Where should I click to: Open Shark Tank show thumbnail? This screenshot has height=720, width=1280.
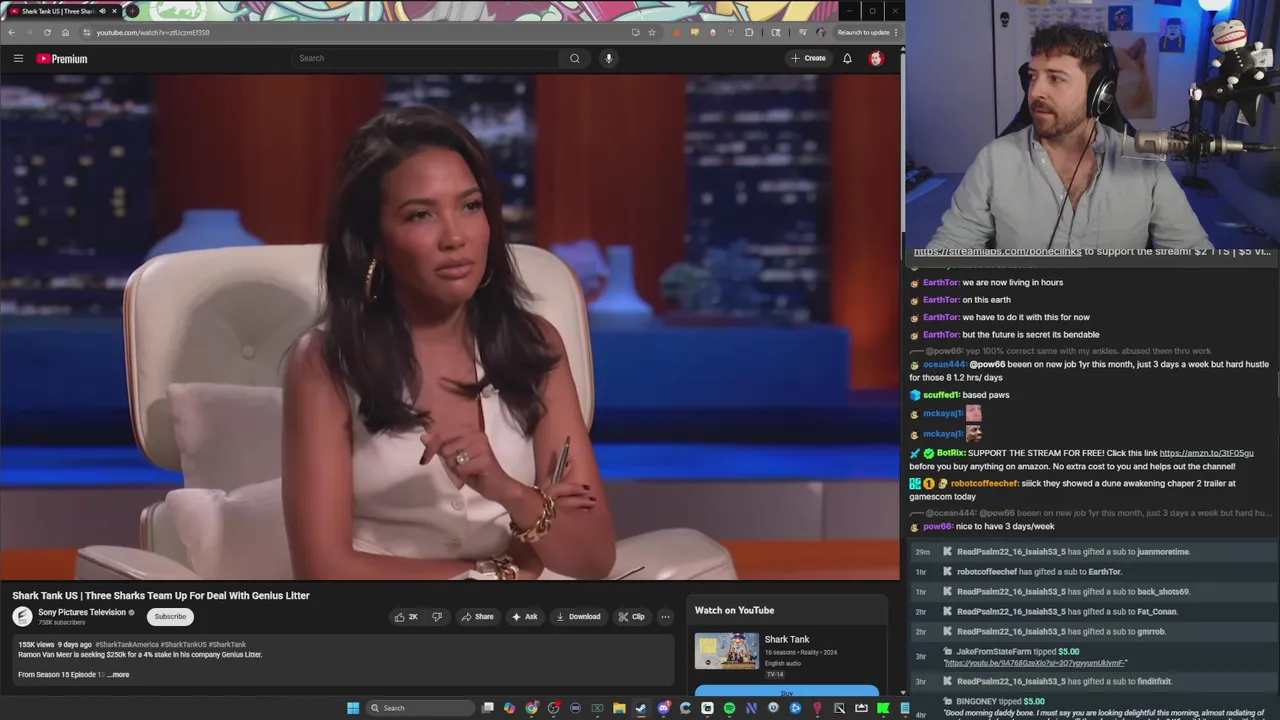pyautogui.click(x=727, y=650)
